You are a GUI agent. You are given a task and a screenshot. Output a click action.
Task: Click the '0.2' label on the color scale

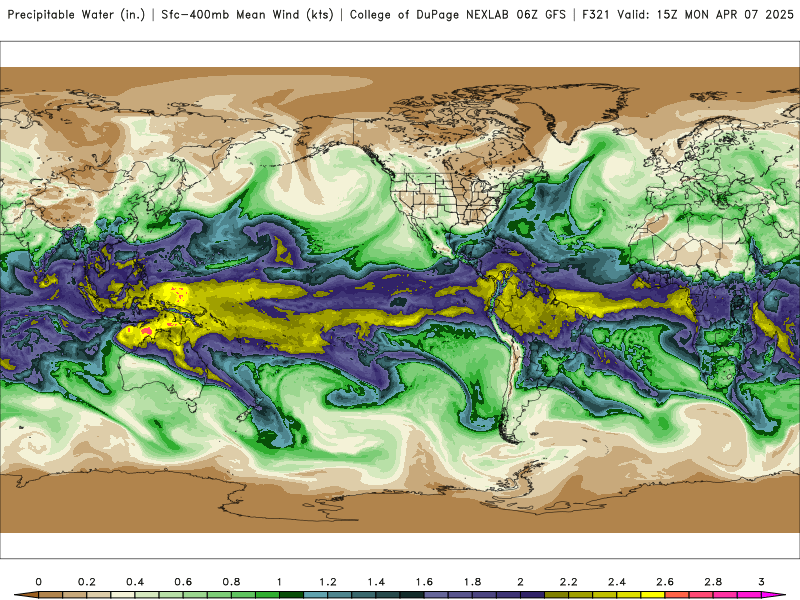point(87,582)
